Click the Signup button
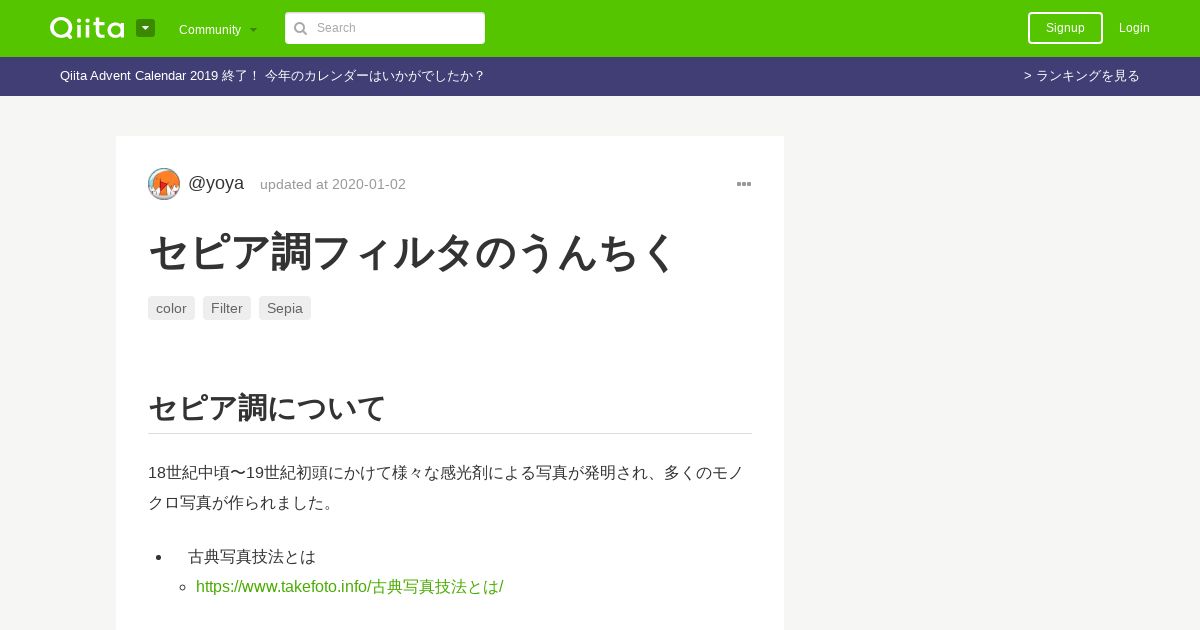The image size is (1200, 630). pos(1065,28)
